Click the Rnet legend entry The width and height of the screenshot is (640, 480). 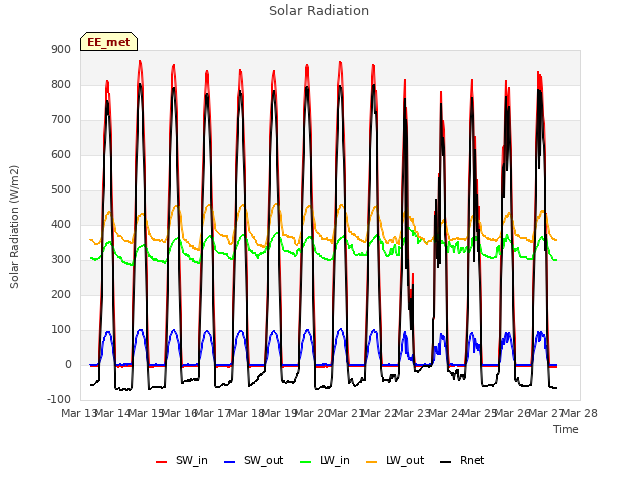[x=462, y=460]
